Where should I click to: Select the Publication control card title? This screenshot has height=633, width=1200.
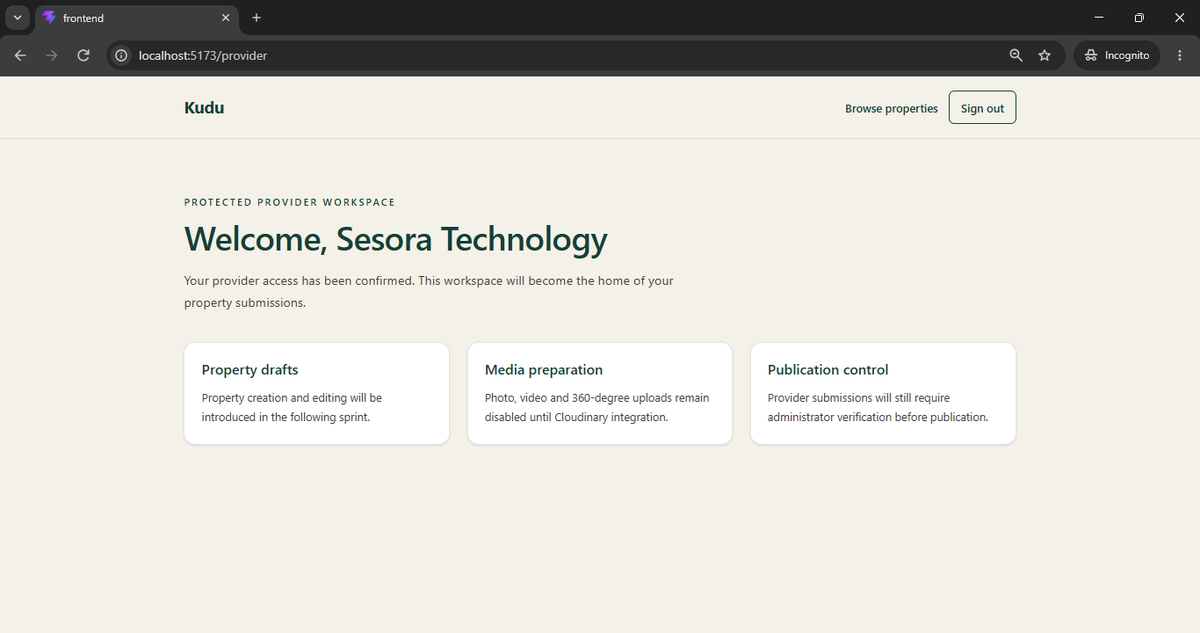coord(828,370)
